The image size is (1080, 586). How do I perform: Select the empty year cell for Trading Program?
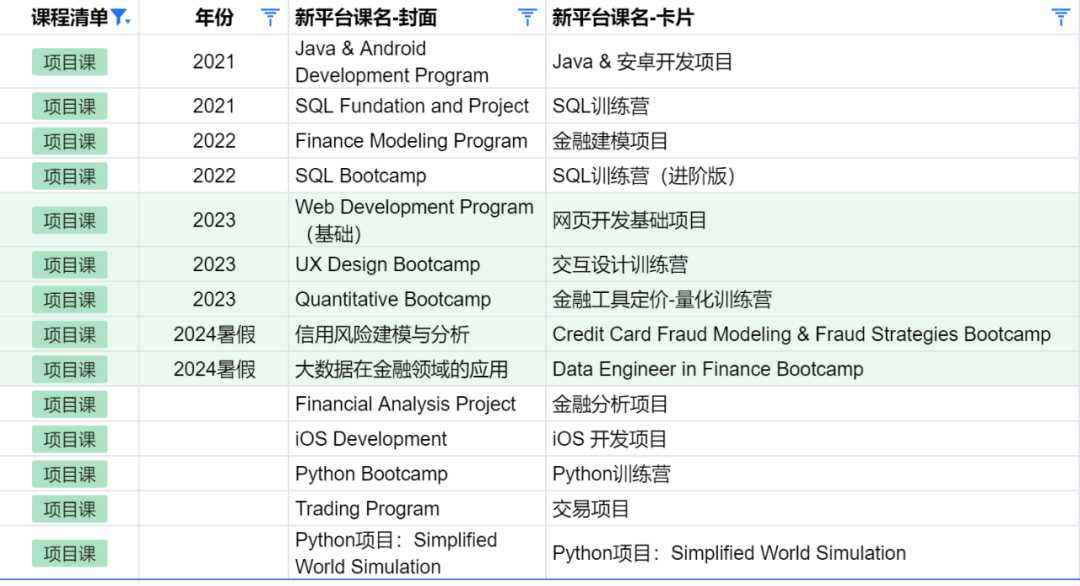click(214, 509)
